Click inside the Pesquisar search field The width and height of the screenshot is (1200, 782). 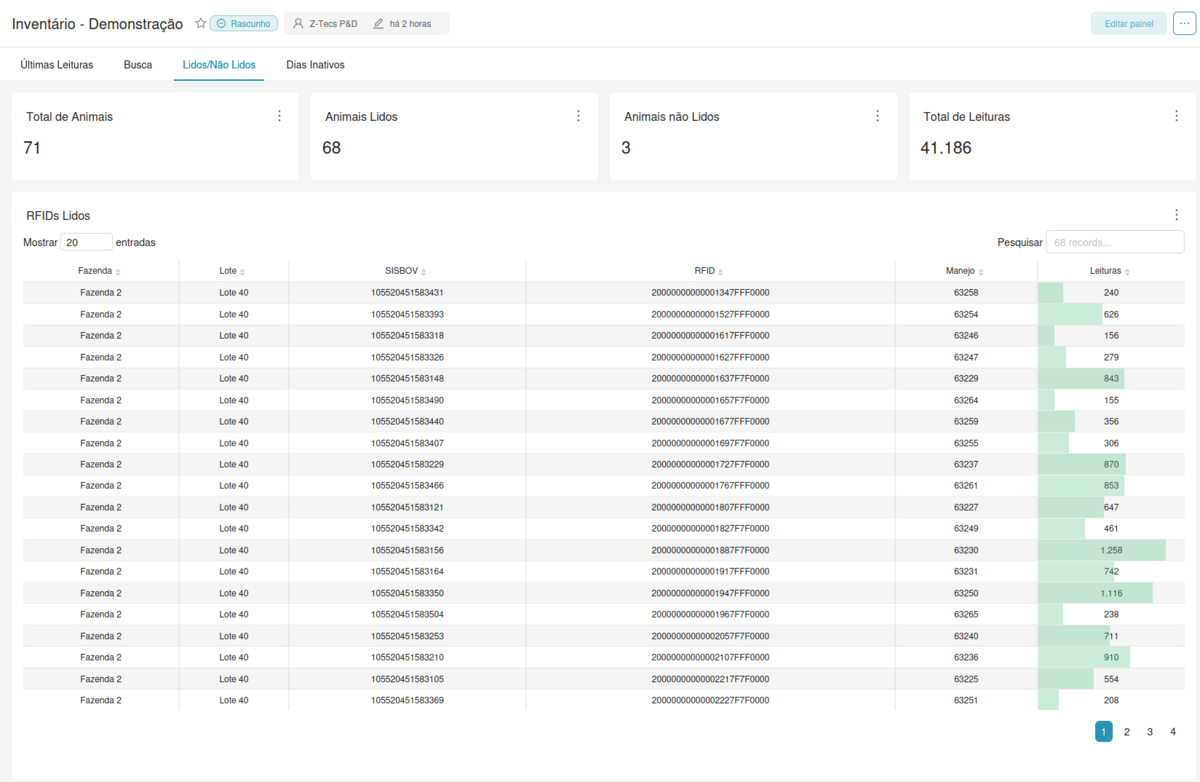click(x=1114, y=241)
